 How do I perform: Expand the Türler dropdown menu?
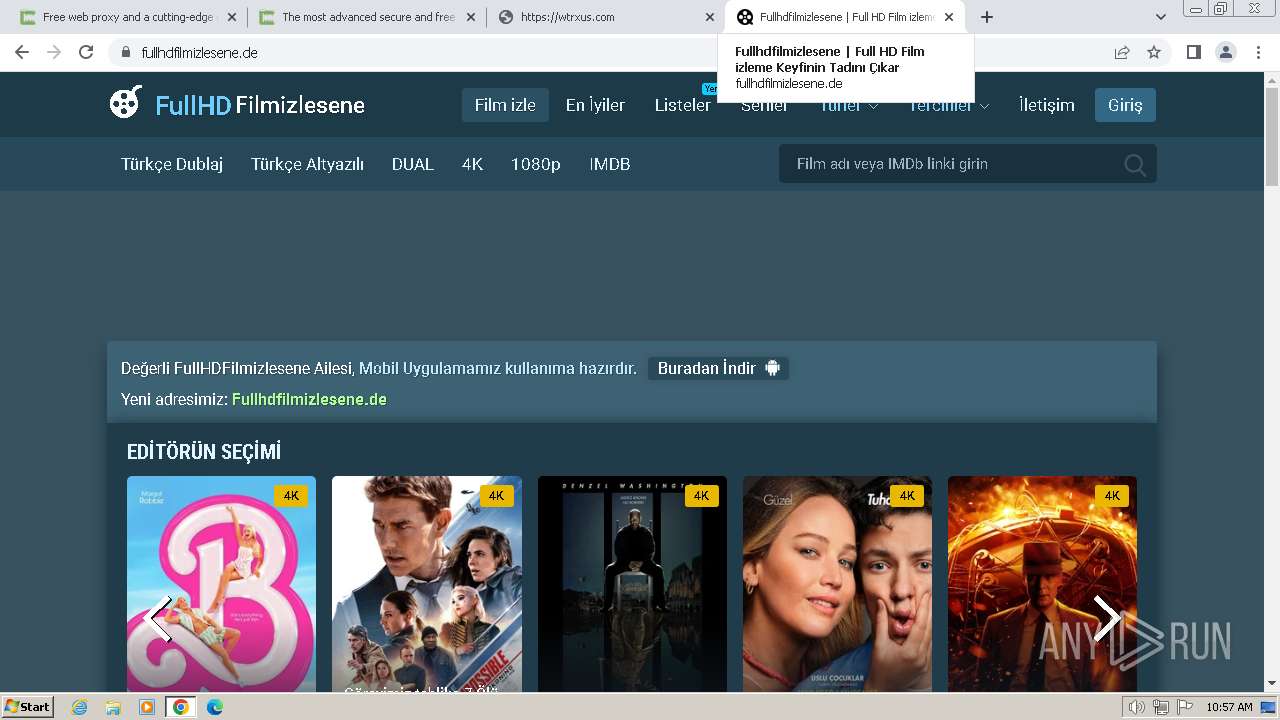tap(849, 105)
